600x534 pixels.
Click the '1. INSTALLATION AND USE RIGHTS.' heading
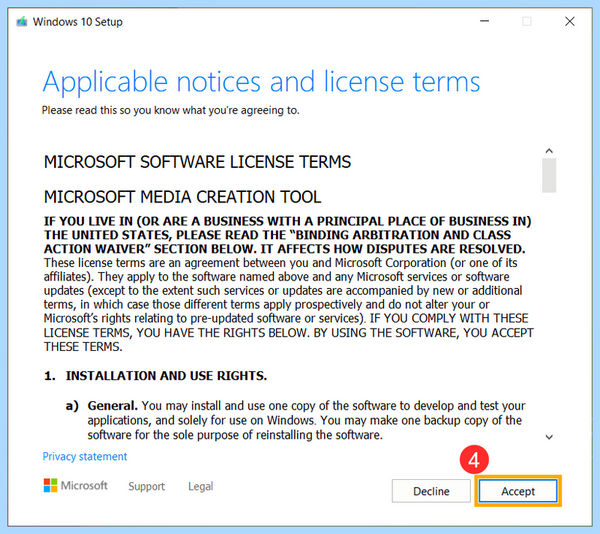[x=155, y=376]
